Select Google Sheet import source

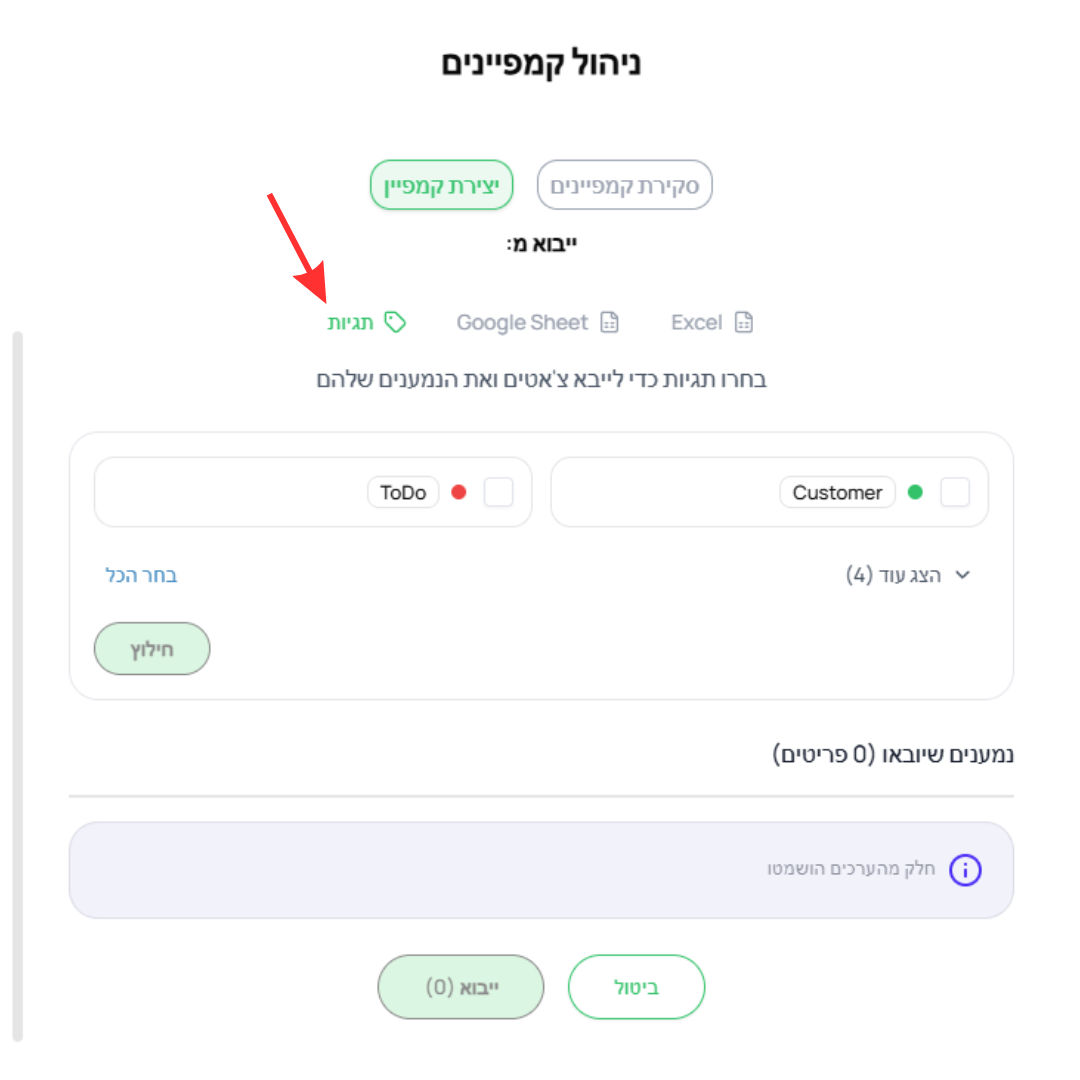[538, 322]
